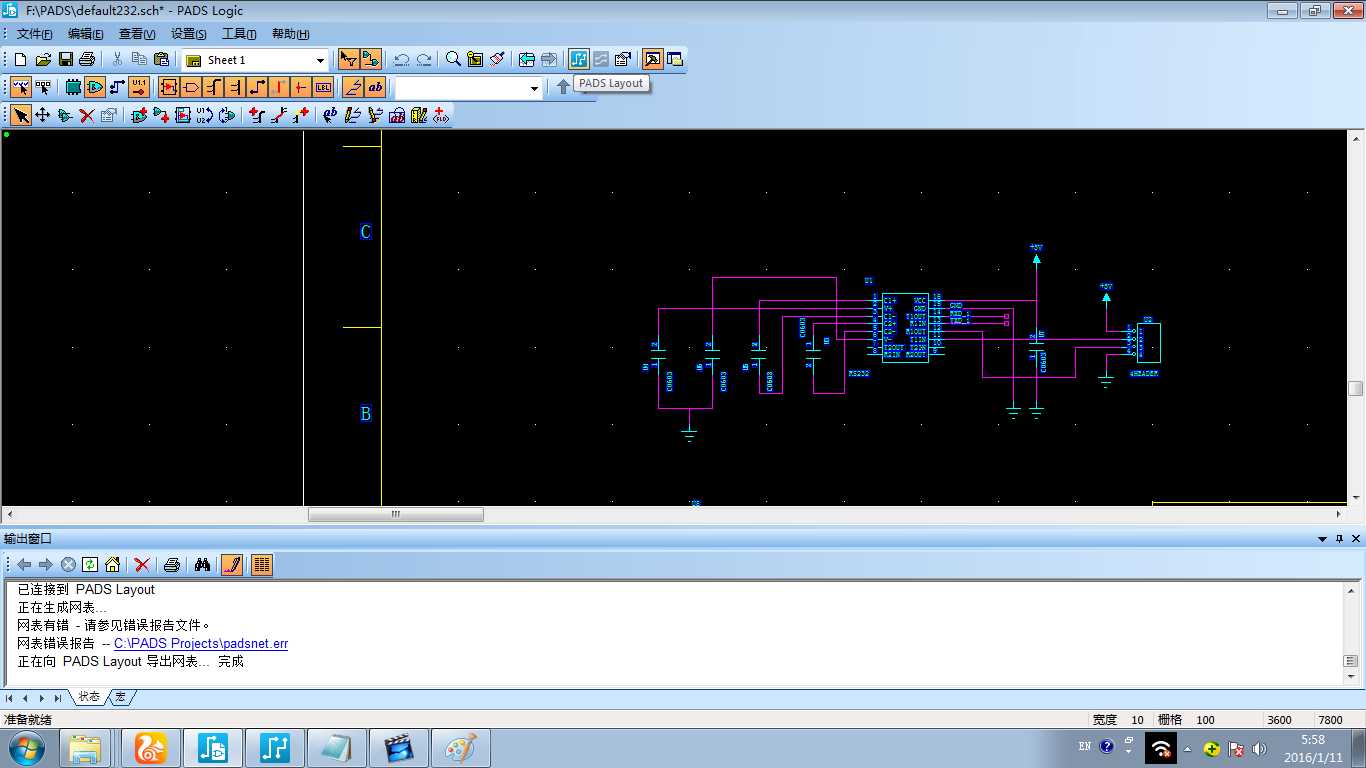The width and height of the screenshot is (1366, 768).
Task: Open the 查看 menu
Action: 137,34
